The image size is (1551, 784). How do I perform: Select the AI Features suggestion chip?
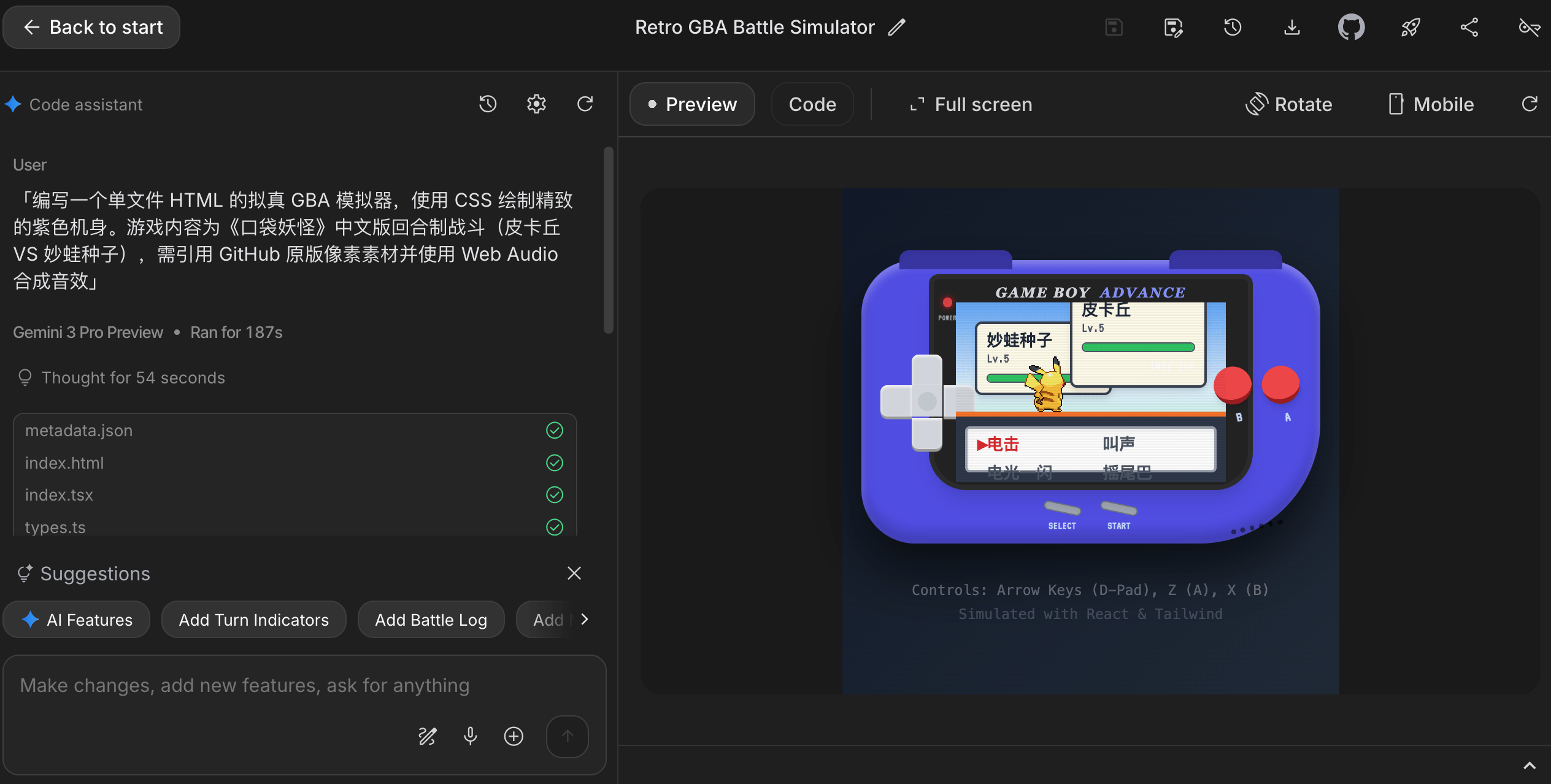(x=77, y=620)
